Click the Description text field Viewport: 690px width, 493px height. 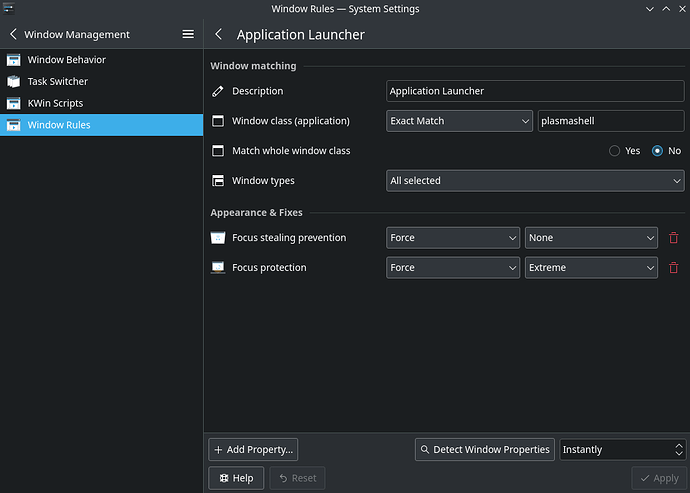(x=535, y=91)
